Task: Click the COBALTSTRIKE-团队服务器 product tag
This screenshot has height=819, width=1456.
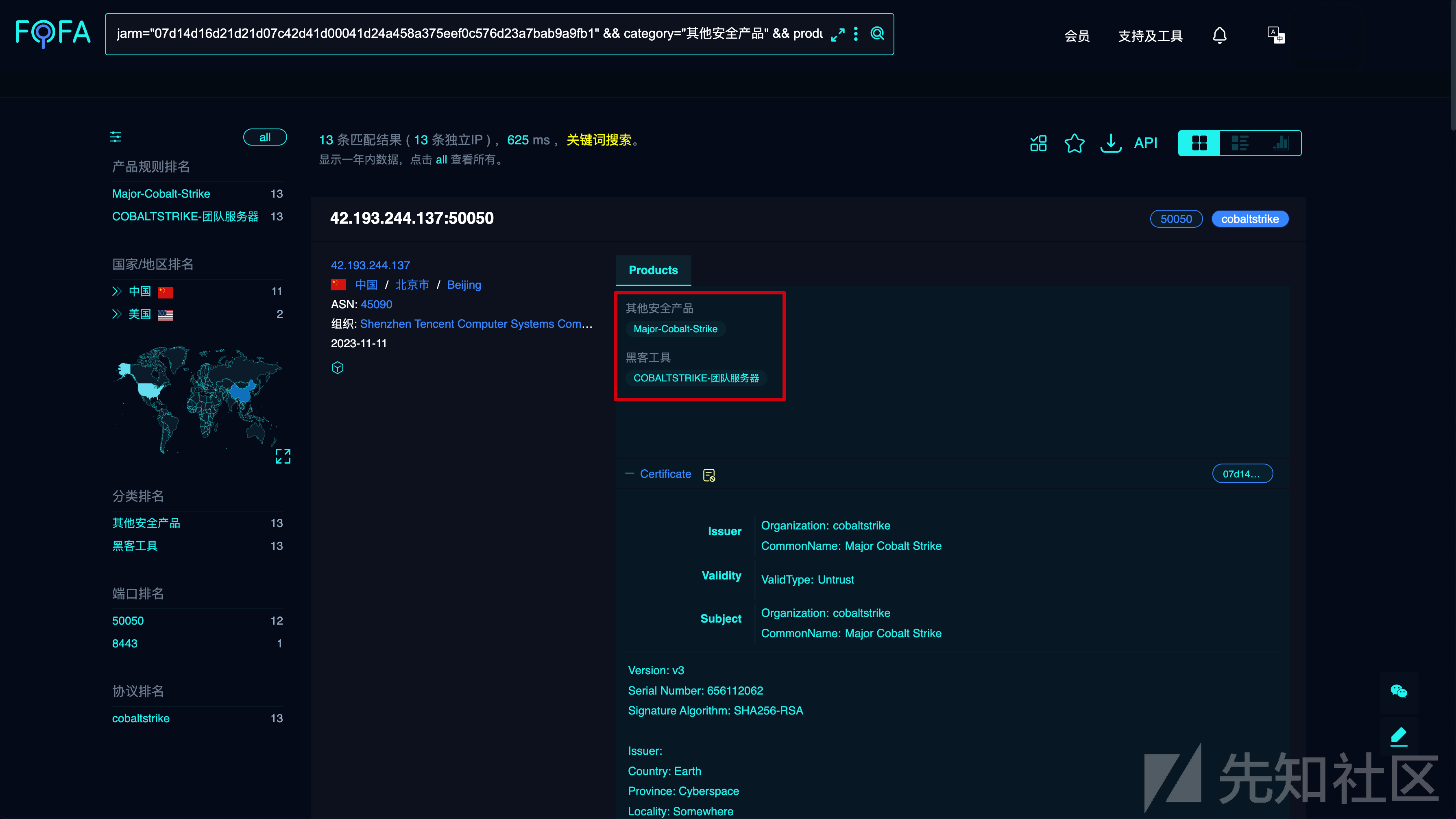Action: pyautogui.click(x=696, y=378)
